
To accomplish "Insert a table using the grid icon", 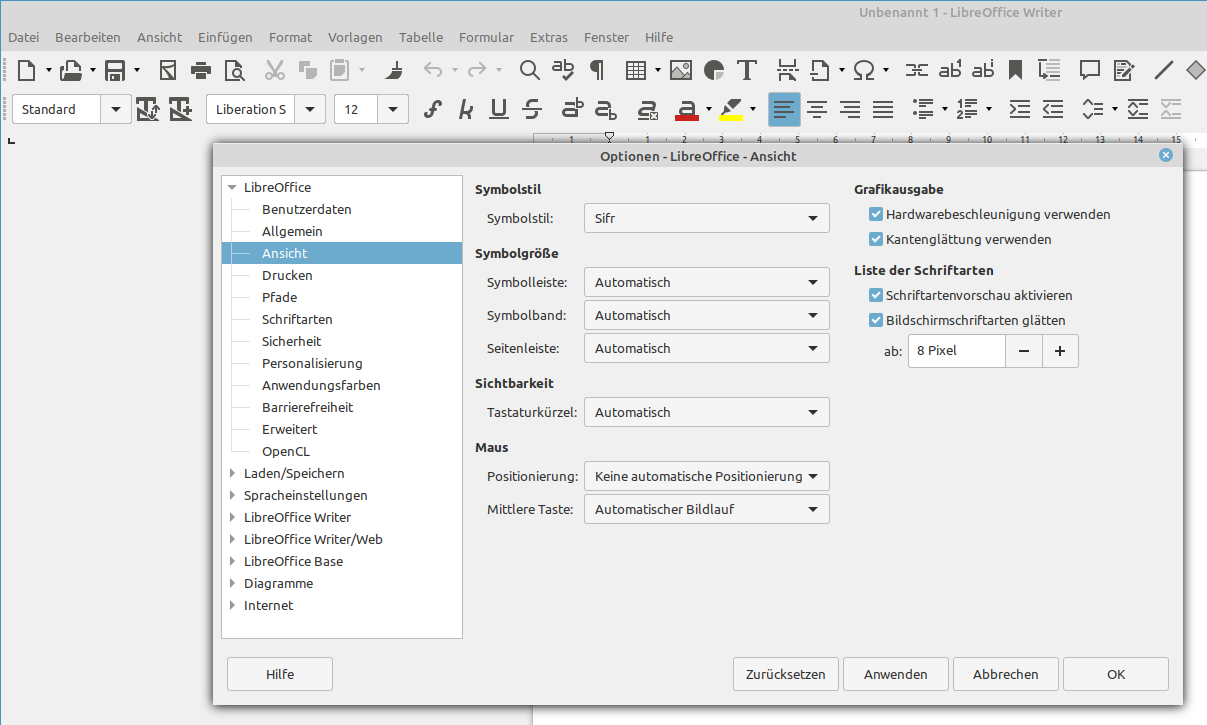I will [x=636, y=70].
